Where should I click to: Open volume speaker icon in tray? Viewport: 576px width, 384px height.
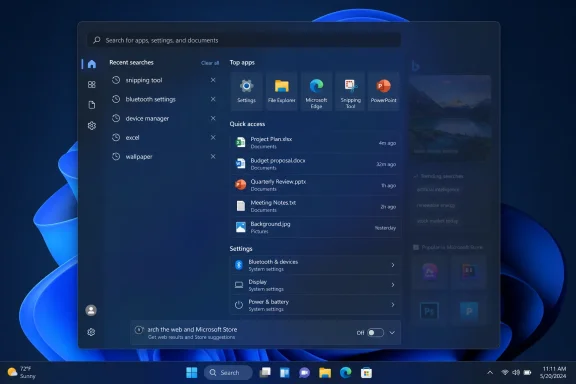click(516, 373)
